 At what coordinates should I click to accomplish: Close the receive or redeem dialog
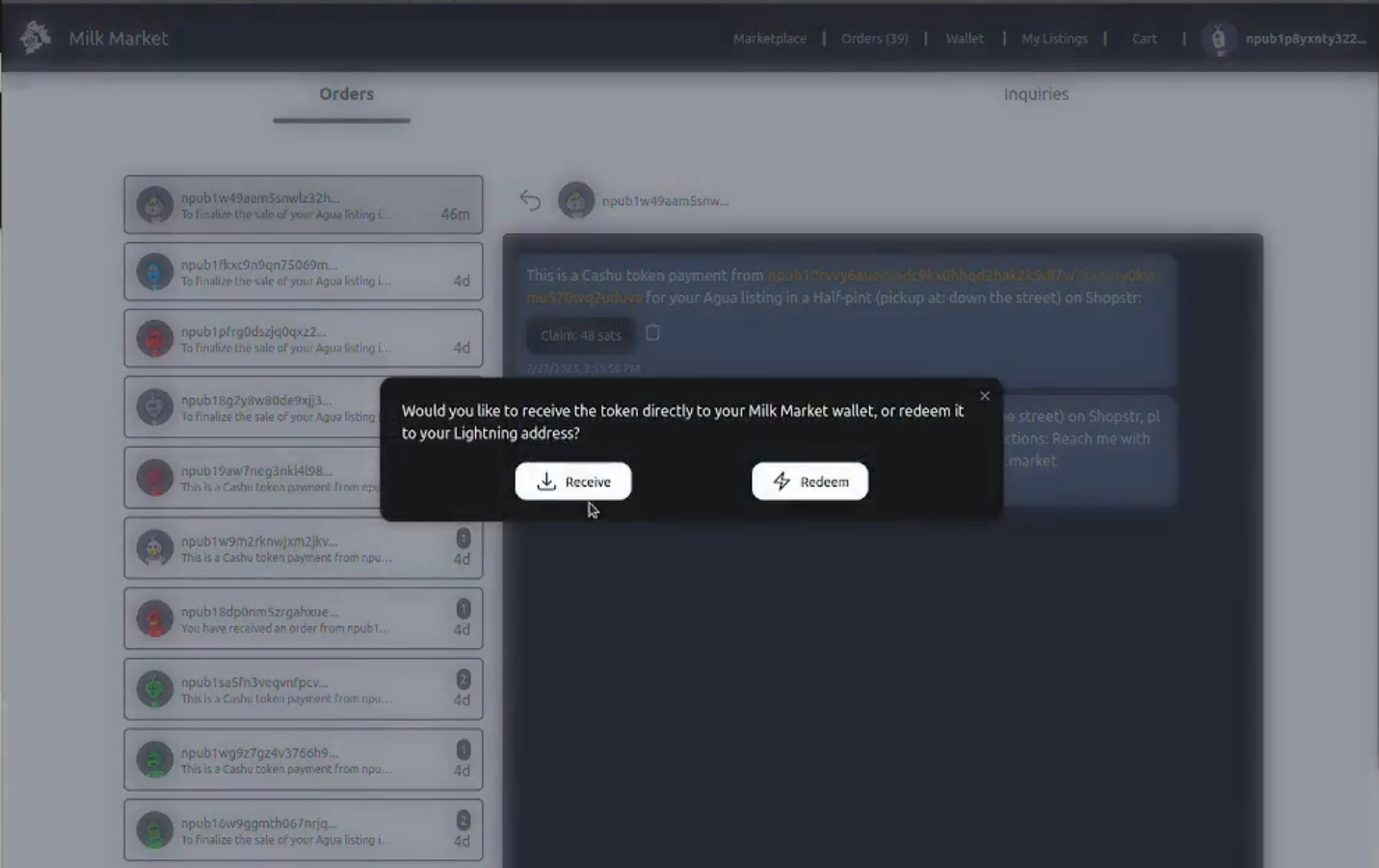coord(984,396)
